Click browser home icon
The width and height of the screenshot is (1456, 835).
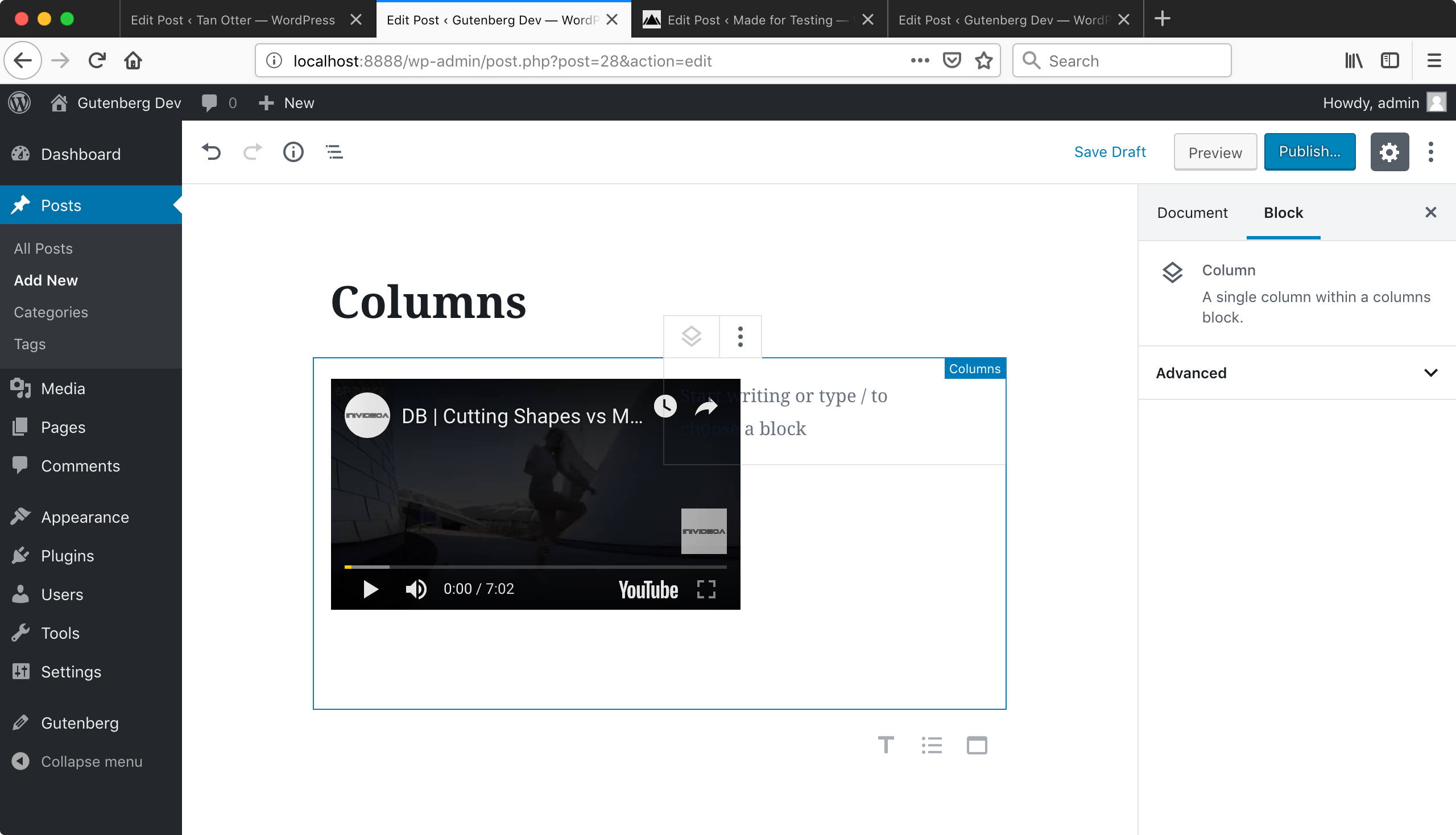[x=133, y=60]
